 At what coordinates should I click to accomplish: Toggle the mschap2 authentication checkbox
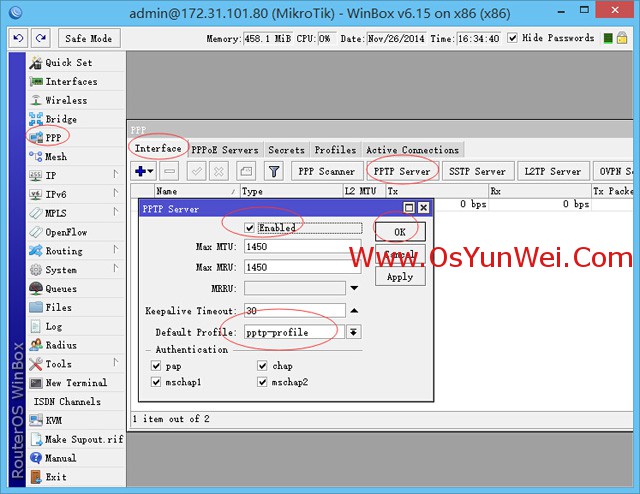(x=262, y=382)
